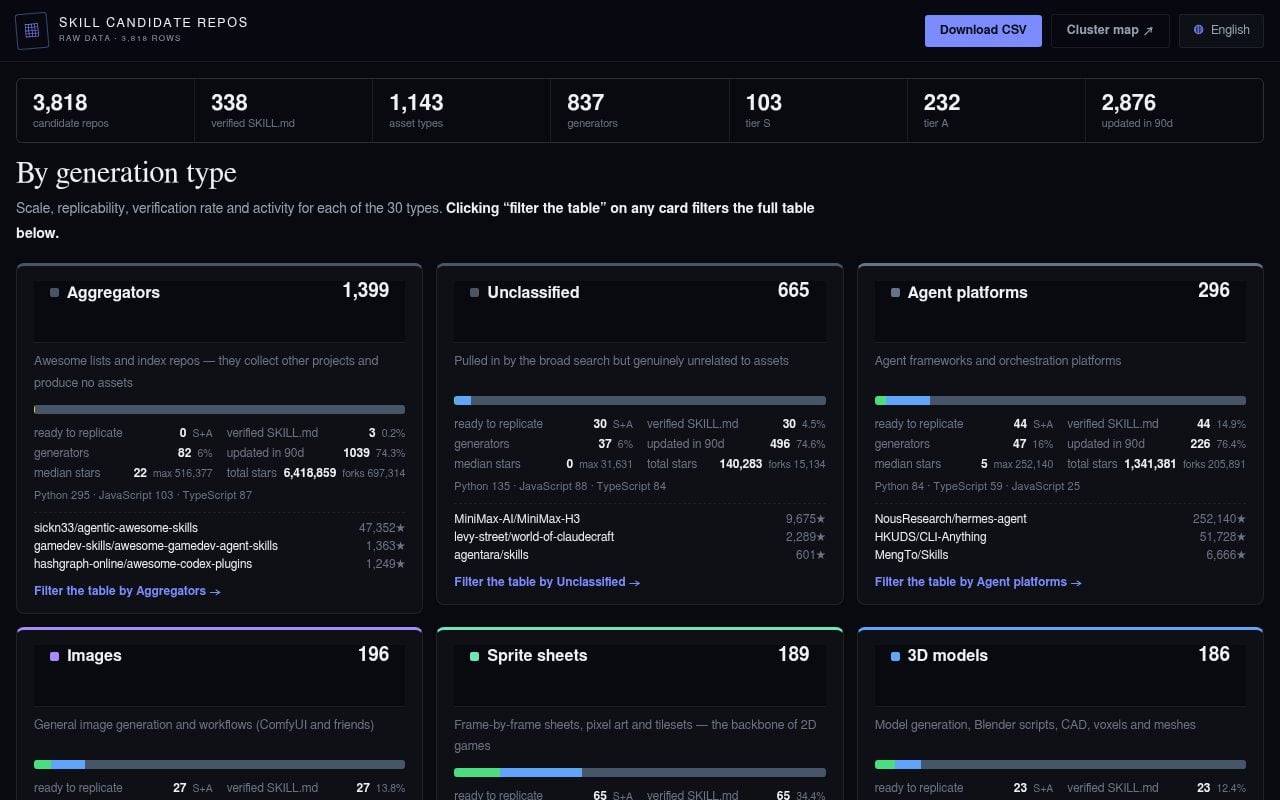This screenshot has height=800, width=1280.
Task: Open gamedev-skills/awesome-gamedev-agent-skills repo
Action: coord(156,546)
